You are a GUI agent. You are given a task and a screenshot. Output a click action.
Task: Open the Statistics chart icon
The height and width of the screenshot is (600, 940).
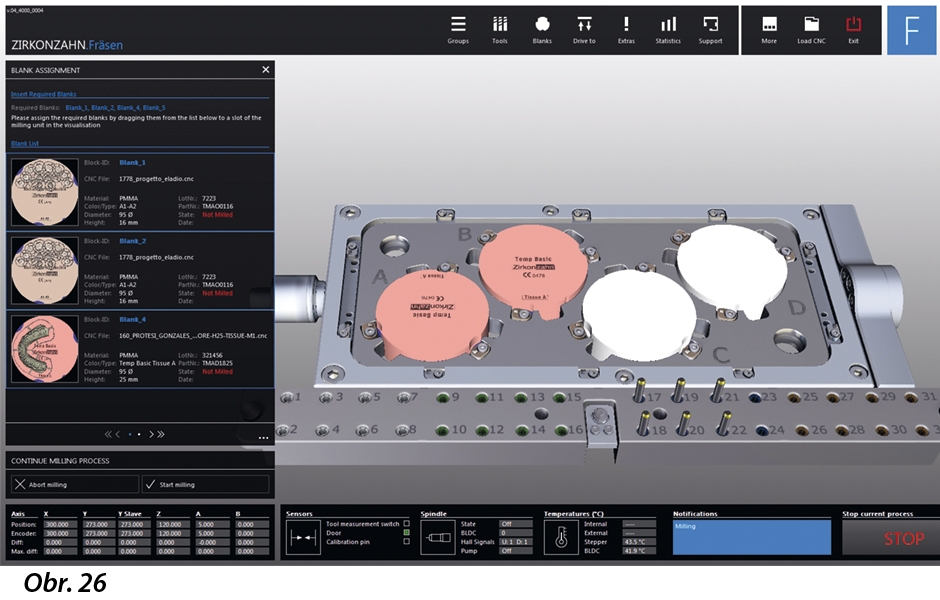pos(668,29)
